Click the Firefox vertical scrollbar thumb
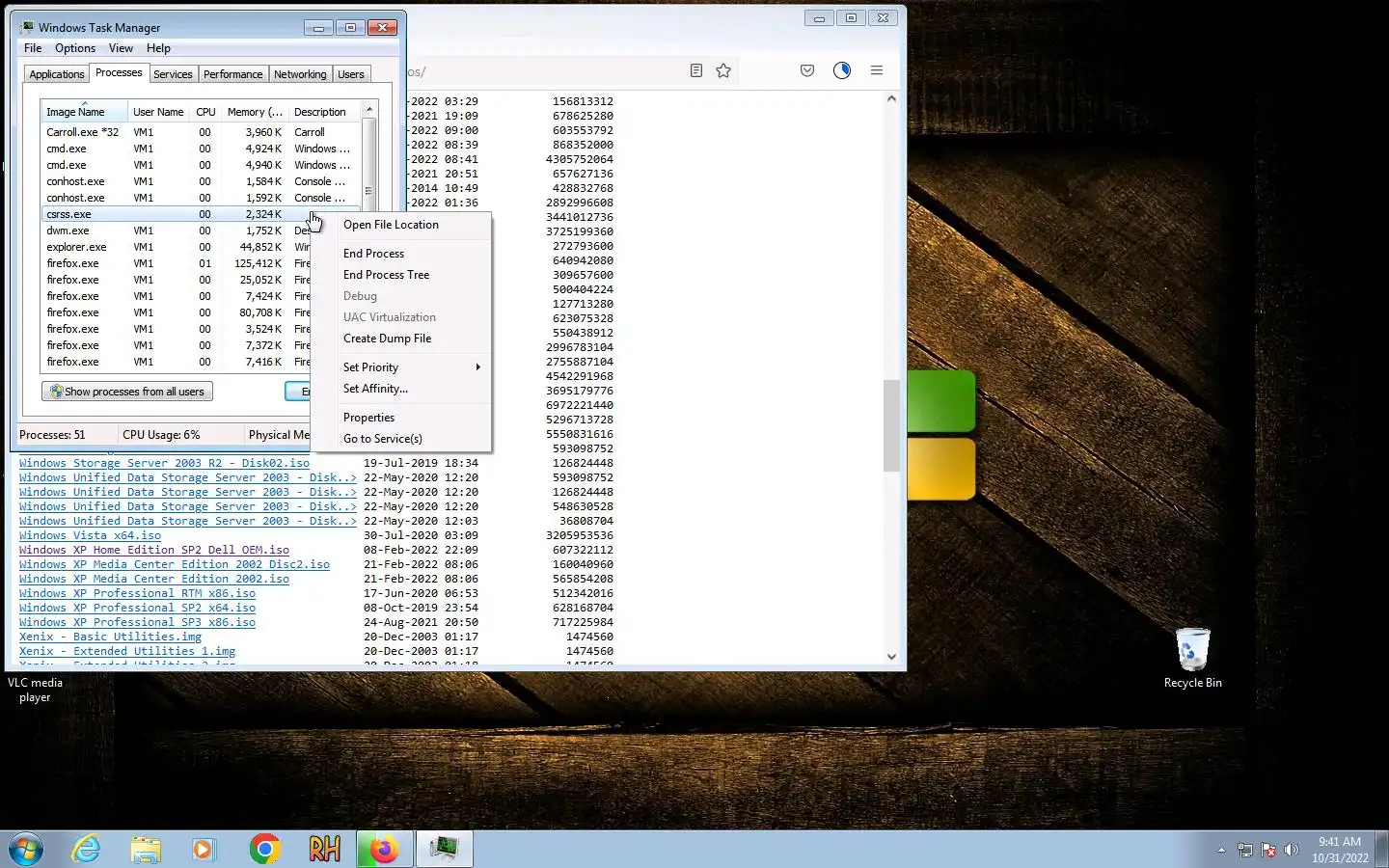Viewport: 1389px width, 868px height. point(891,425)
